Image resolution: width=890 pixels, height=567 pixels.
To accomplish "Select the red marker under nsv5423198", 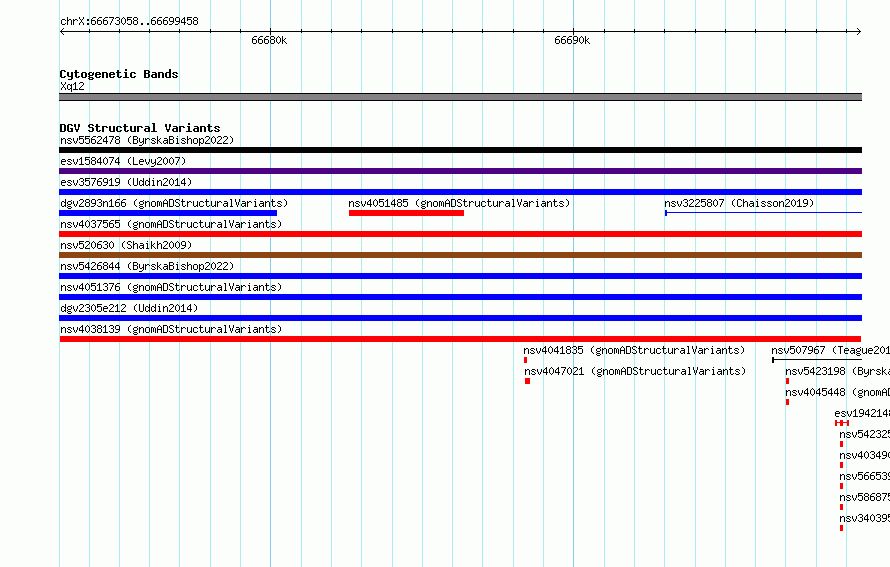I will pos(787,381).
